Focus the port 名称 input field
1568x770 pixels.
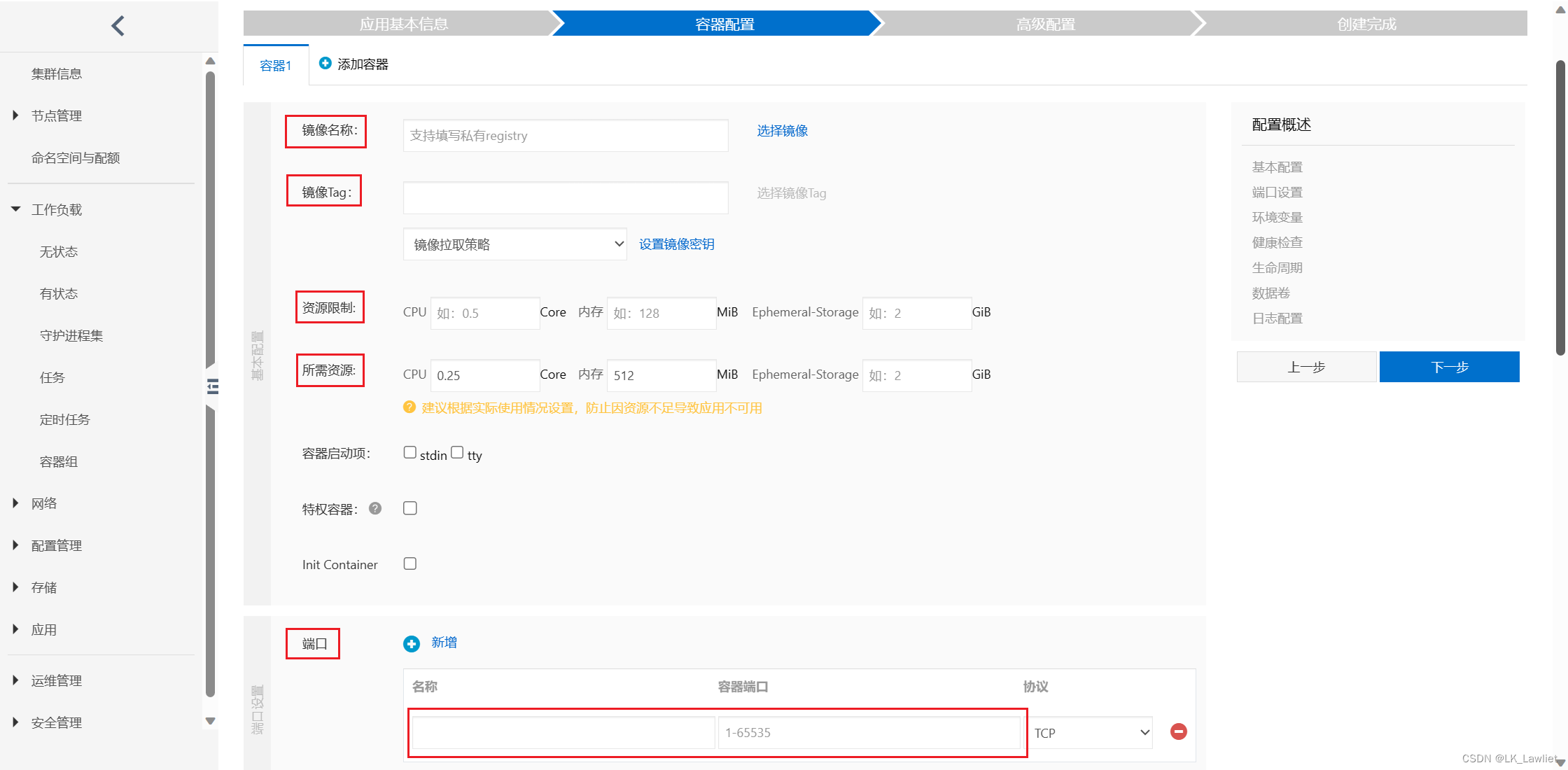pyautogui.click(x=563, y=733)
